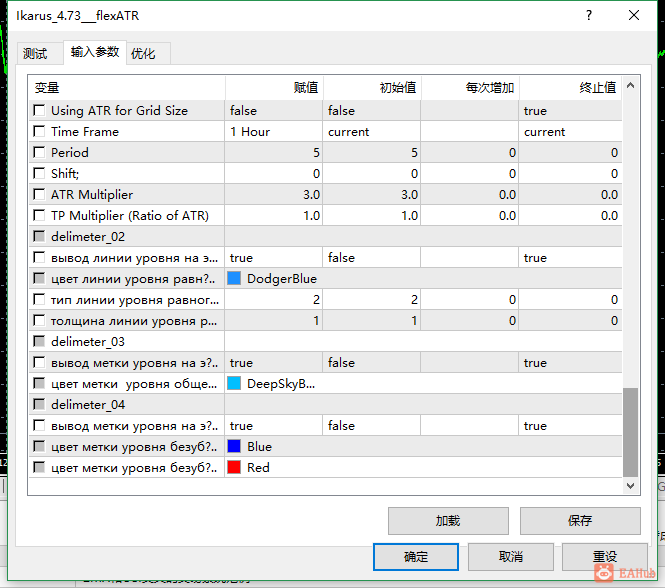Click the Using ATR for Grid Size label
The width and height of the screenshot is (665, 588).
[x=119, y=111]
